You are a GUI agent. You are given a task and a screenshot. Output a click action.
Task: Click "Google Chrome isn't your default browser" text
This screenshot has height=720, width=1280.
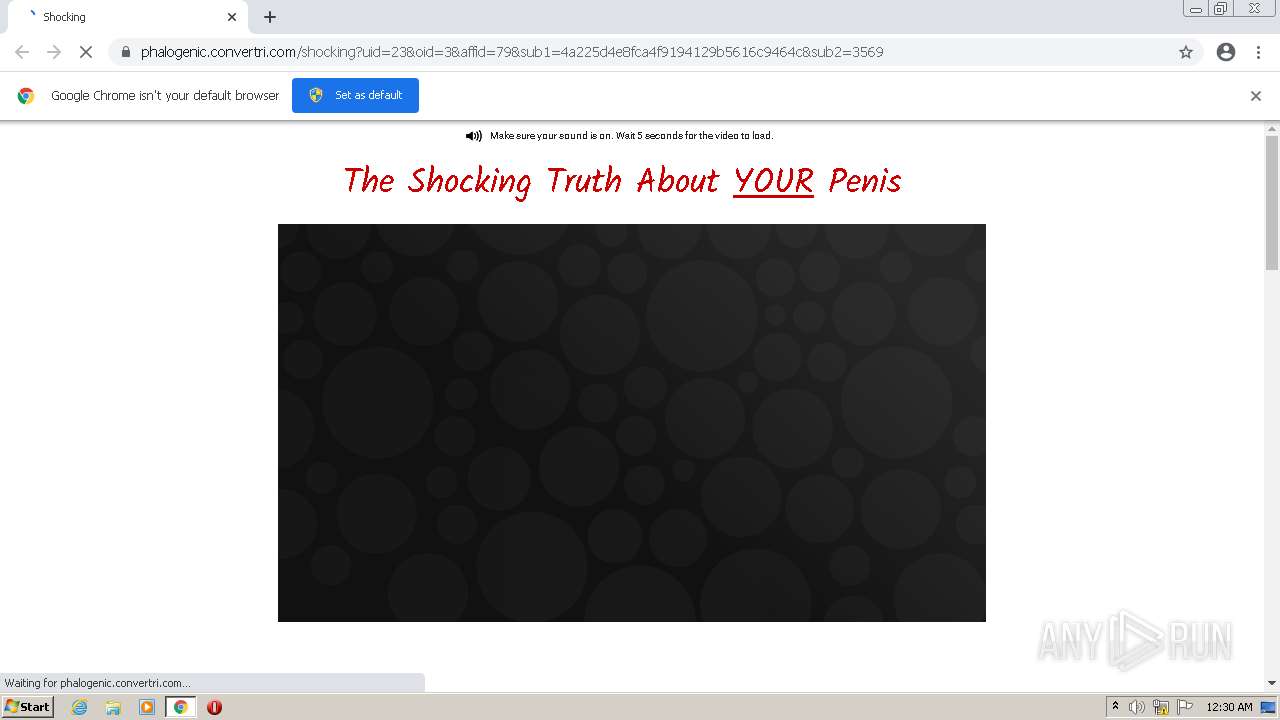point(165,96)
